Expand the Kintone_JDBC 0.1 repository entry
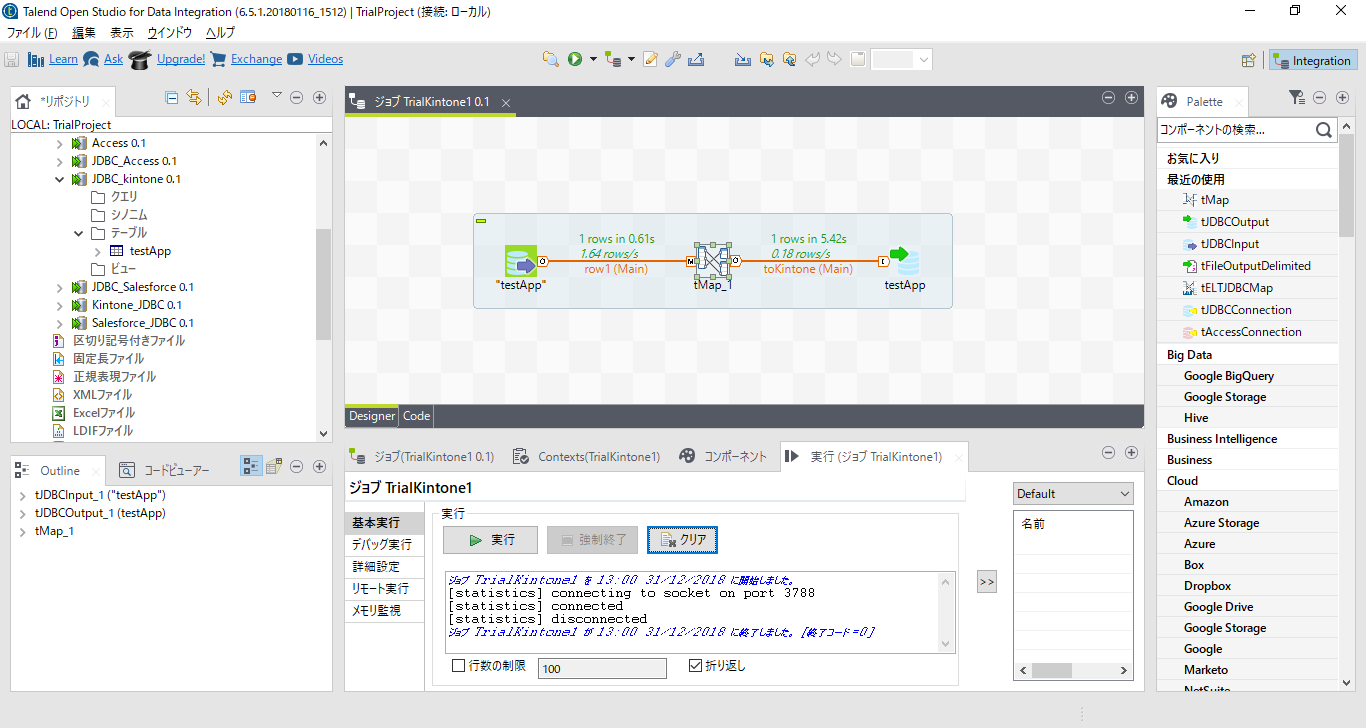This screenshot has width=1366, height=728. (x=59, y=305)
